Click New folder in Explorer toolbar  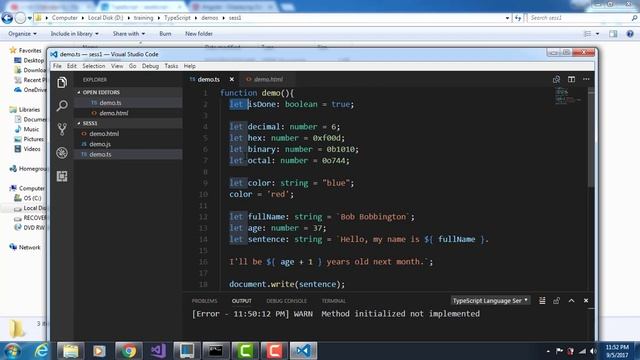pos(199,33)
